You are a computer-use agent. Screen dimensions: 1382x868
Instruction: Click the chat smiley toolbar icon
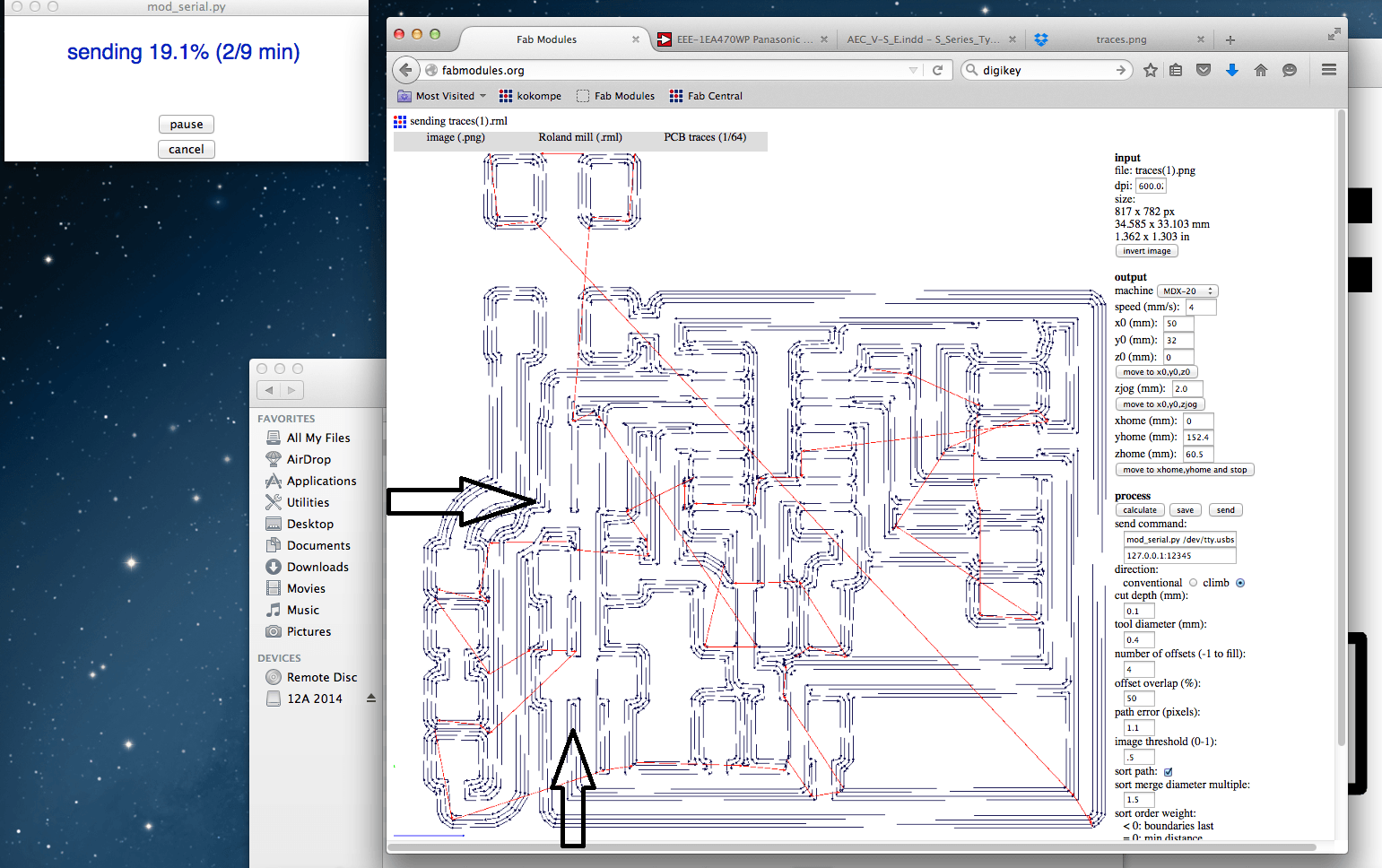click(x=1290, y=70)
